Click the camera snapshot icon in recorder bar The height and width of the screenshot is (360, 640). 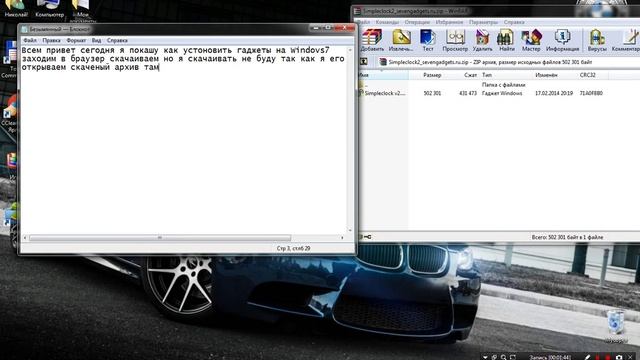coord(619,357)
